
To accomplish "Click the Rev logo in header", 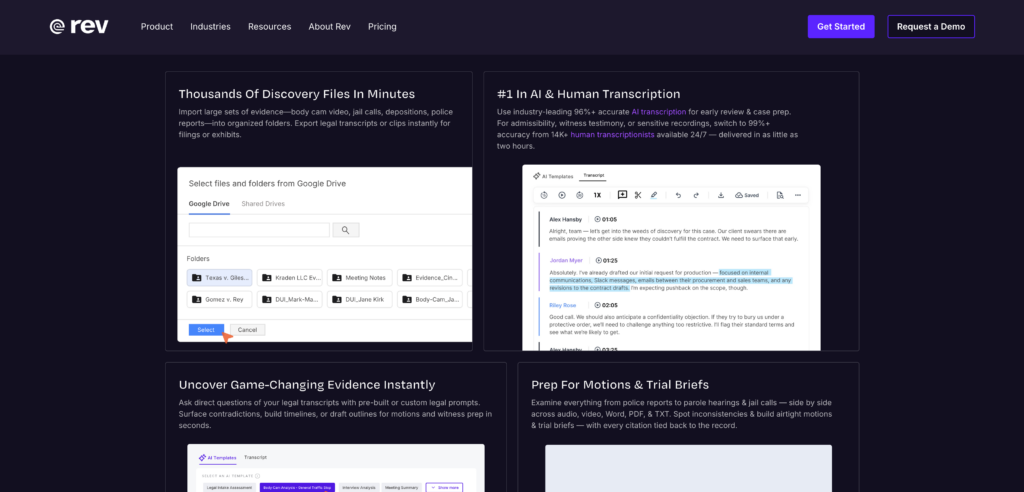I will (x=78, y=26).
